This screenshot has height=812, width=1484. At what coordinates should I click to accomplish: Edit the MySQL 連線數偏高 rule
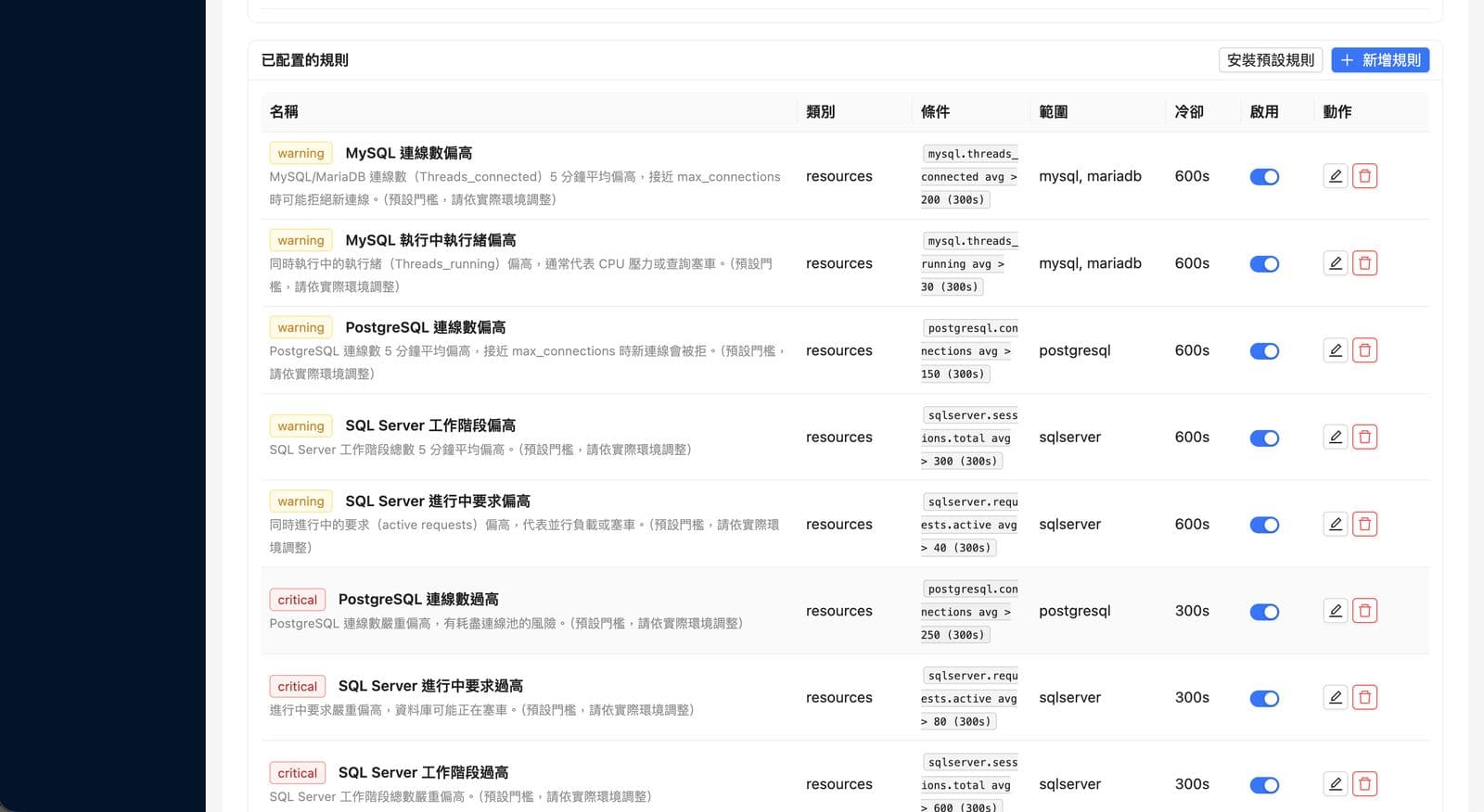coord(1335,176)
